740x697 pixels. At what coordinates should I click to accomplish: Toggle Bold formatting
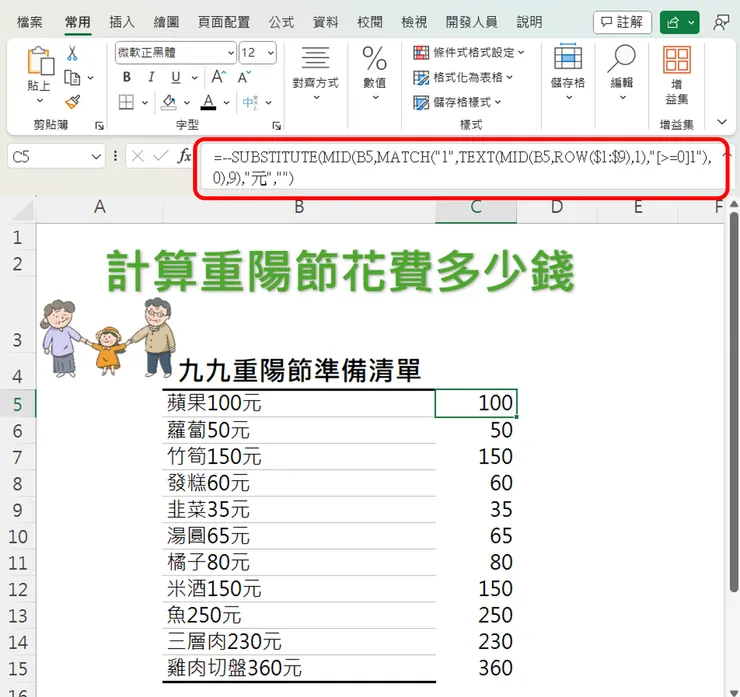coord(126,77)
